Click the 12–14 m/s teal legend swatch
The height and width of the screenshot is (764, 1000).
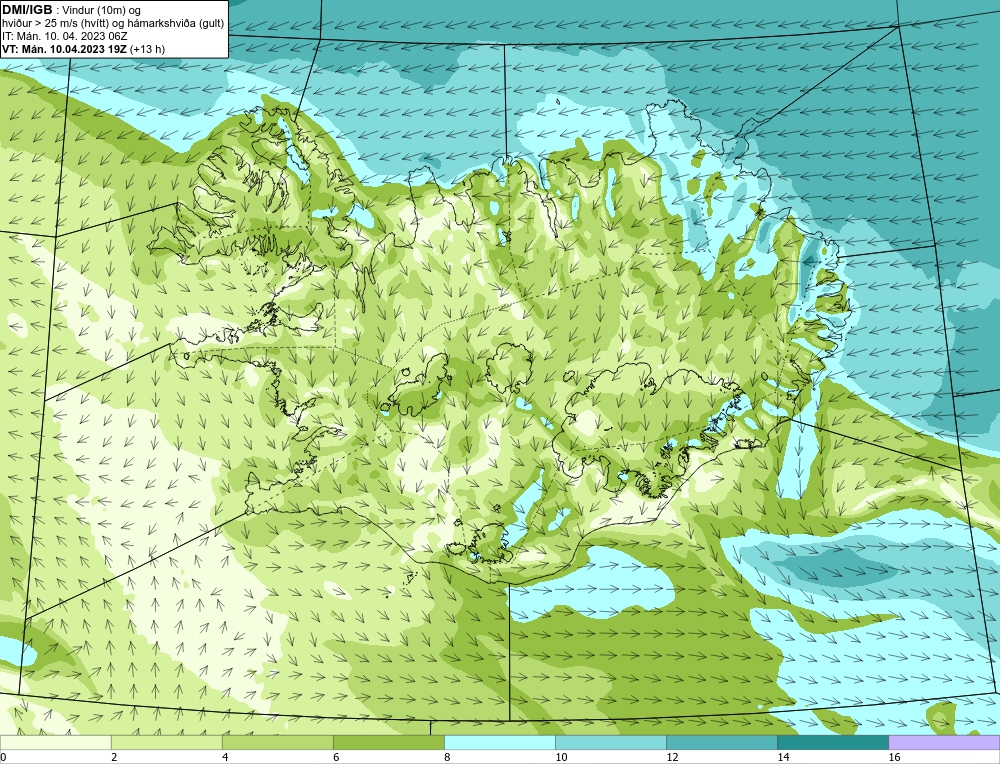[721, 742]
